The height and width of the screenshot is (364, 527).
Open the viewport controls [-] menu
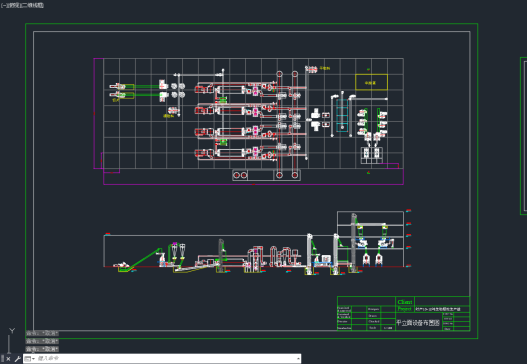[4, 5]
